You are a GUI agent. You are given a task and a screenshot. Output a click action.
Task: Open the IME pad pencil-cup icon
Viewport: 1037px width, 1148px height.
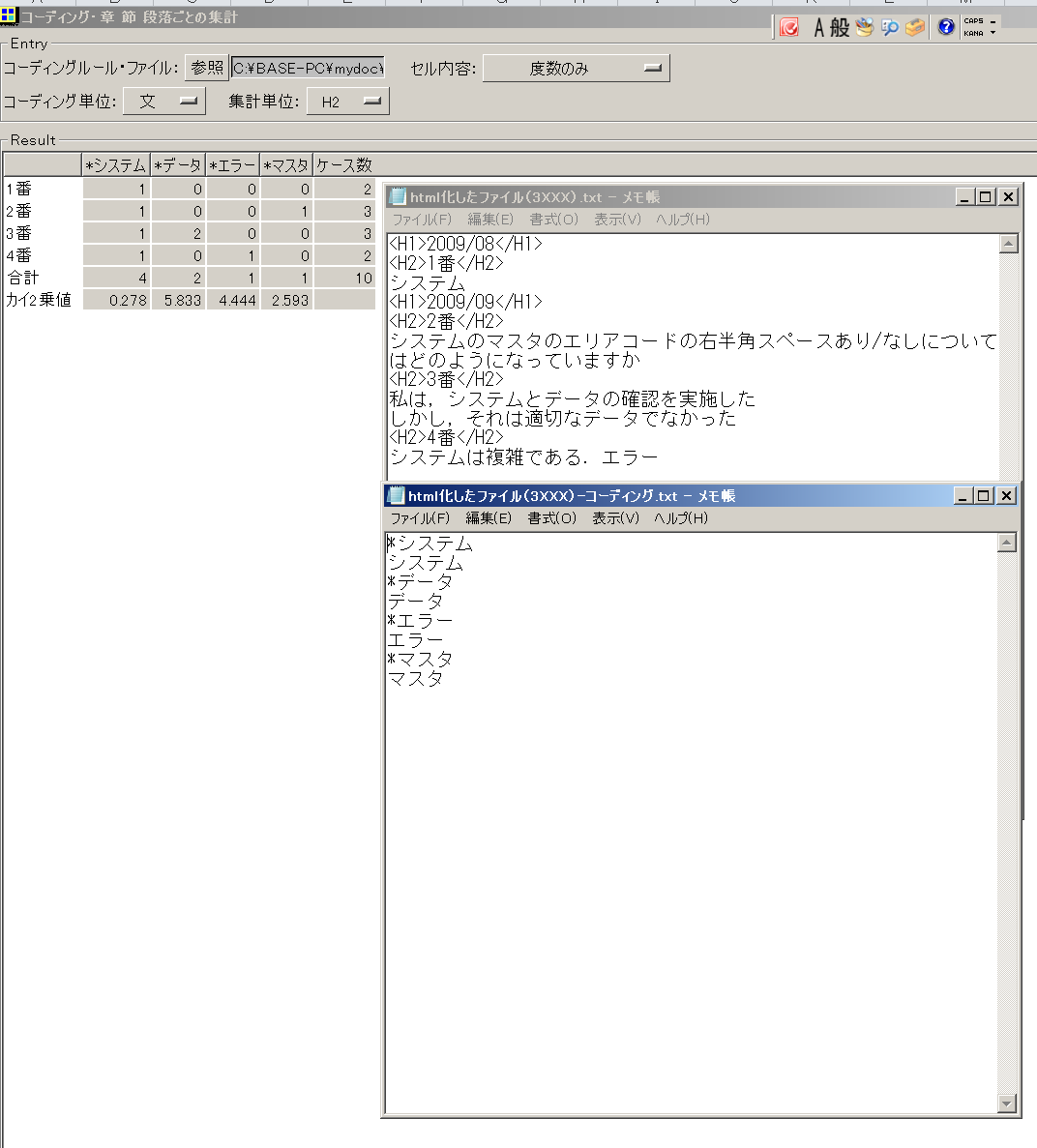[865, 28]
